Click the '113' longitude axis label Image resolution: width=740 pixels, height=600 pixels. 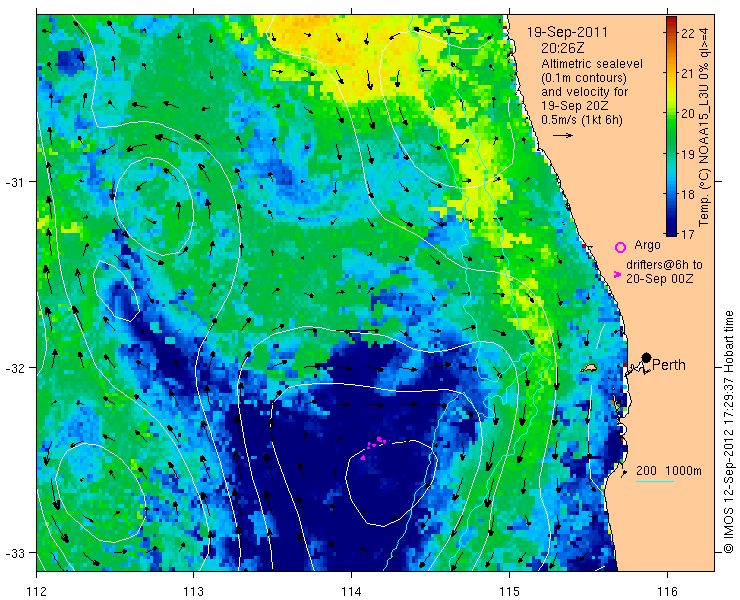coord(193,591)
